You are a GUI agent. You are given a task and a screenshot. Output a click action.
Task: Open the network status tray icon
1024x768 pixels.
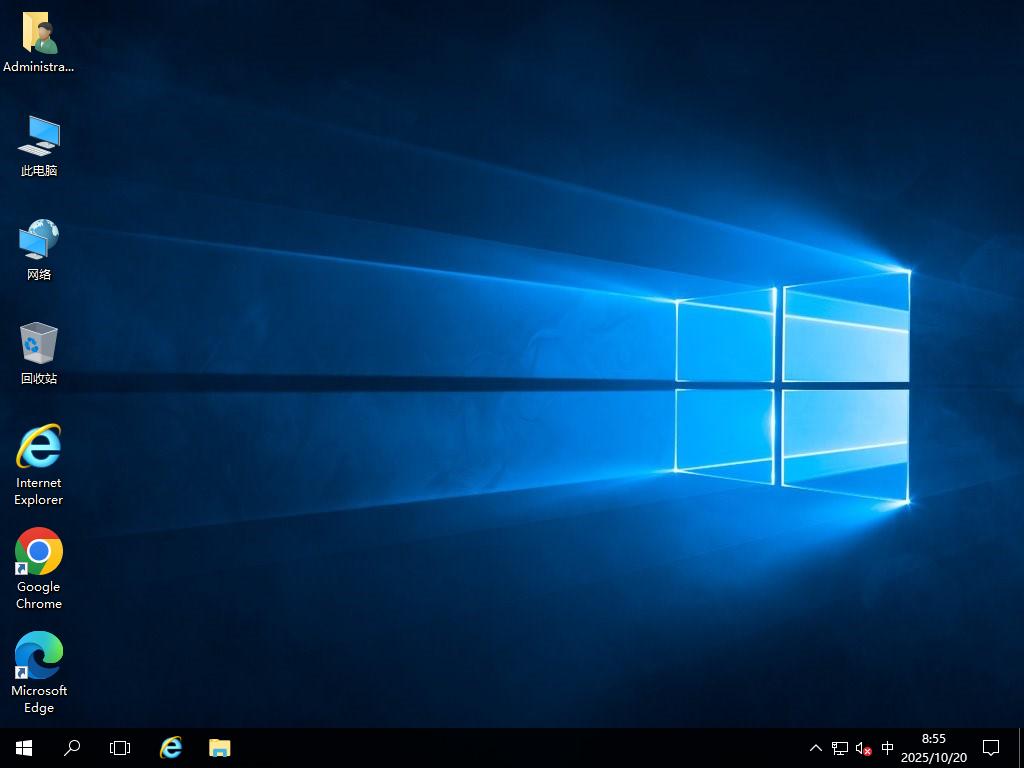click(840, 748)
